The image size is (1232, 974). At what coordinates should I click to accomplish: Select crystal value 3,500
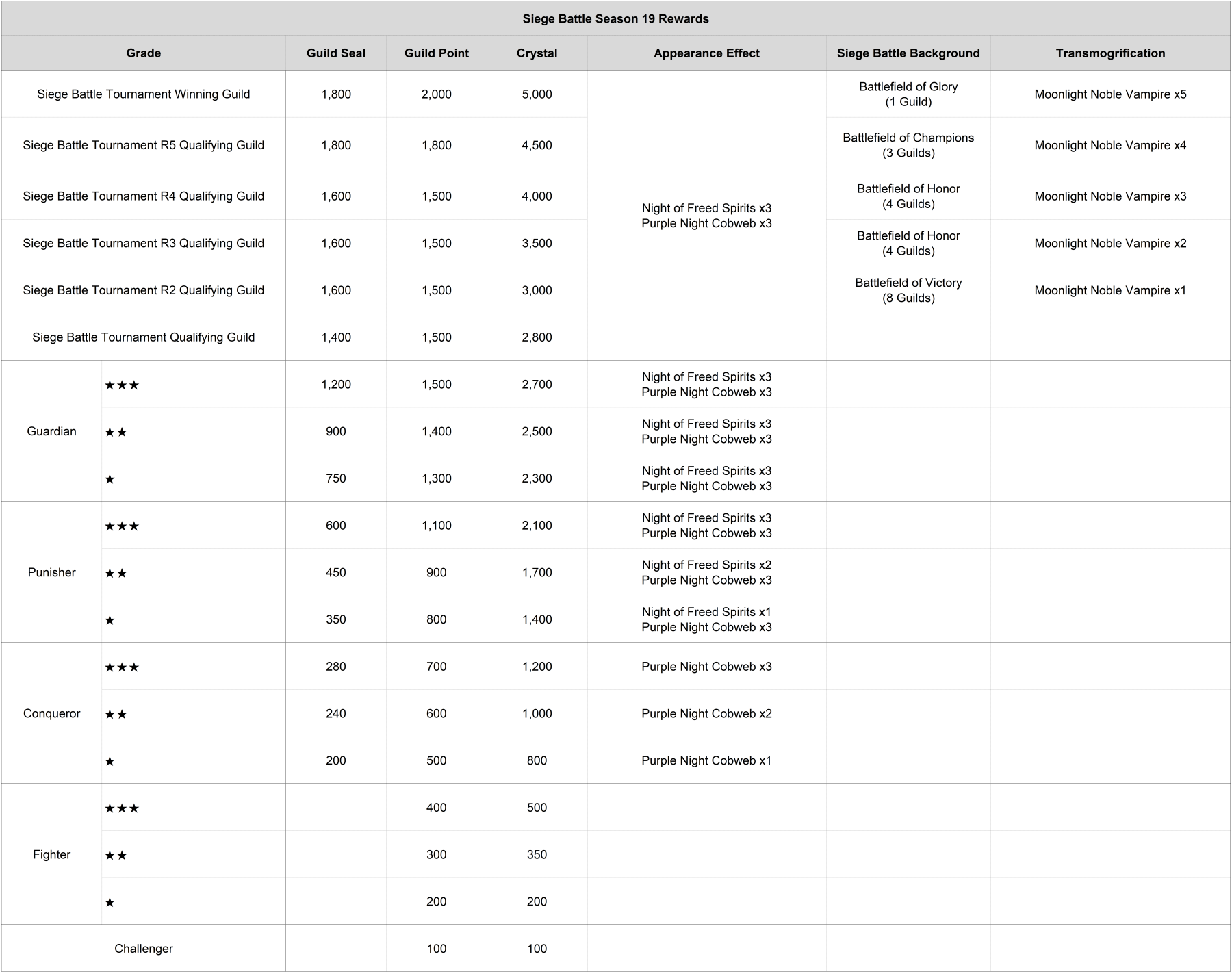[537, 243]
